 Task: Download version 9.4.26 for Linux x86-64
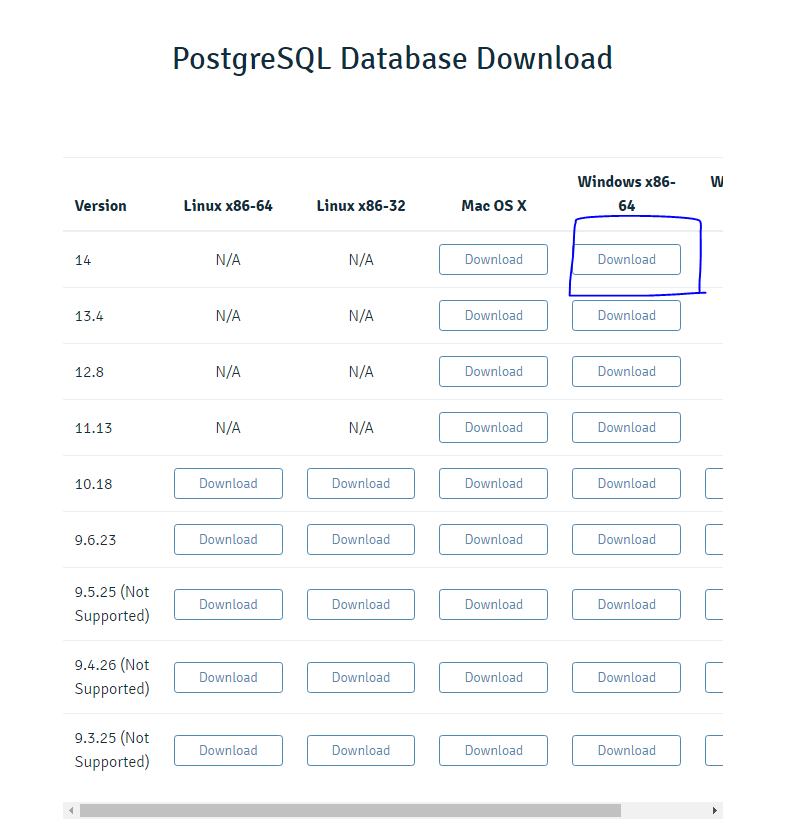click(228, 678)
